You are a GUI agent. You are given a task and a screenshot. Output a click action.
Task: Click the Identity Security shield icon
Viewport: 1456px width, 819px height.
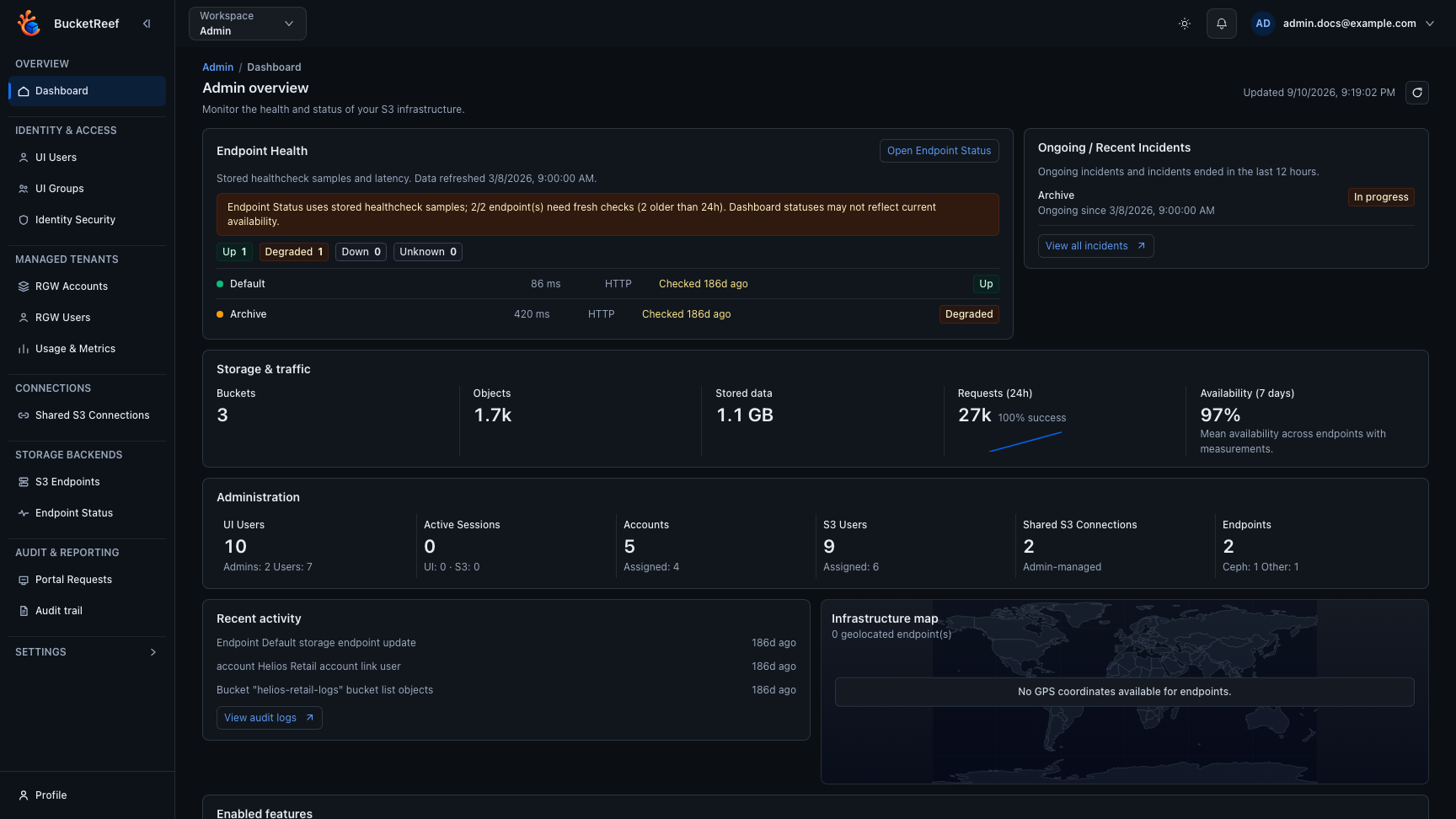(24, 220)
